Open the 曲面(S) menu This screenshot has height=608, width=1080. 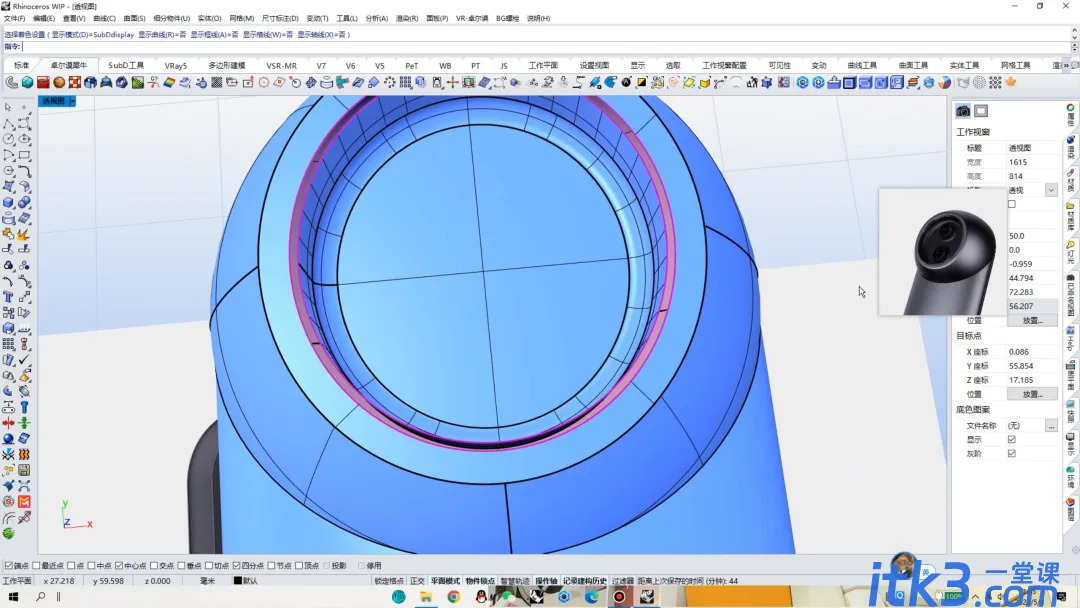point(134,19)
